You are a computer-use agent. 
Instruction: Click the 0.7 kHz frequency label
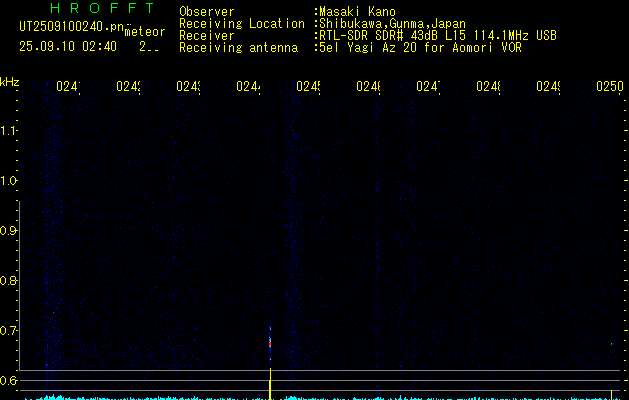[x=8, y=331]
